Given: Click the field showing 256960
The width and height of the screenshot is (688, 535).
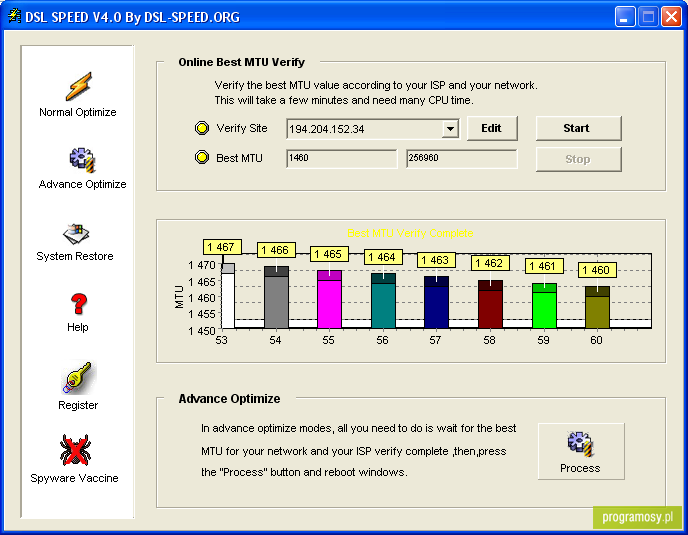Looking at the screenshot, I should (x=462, y=158).
